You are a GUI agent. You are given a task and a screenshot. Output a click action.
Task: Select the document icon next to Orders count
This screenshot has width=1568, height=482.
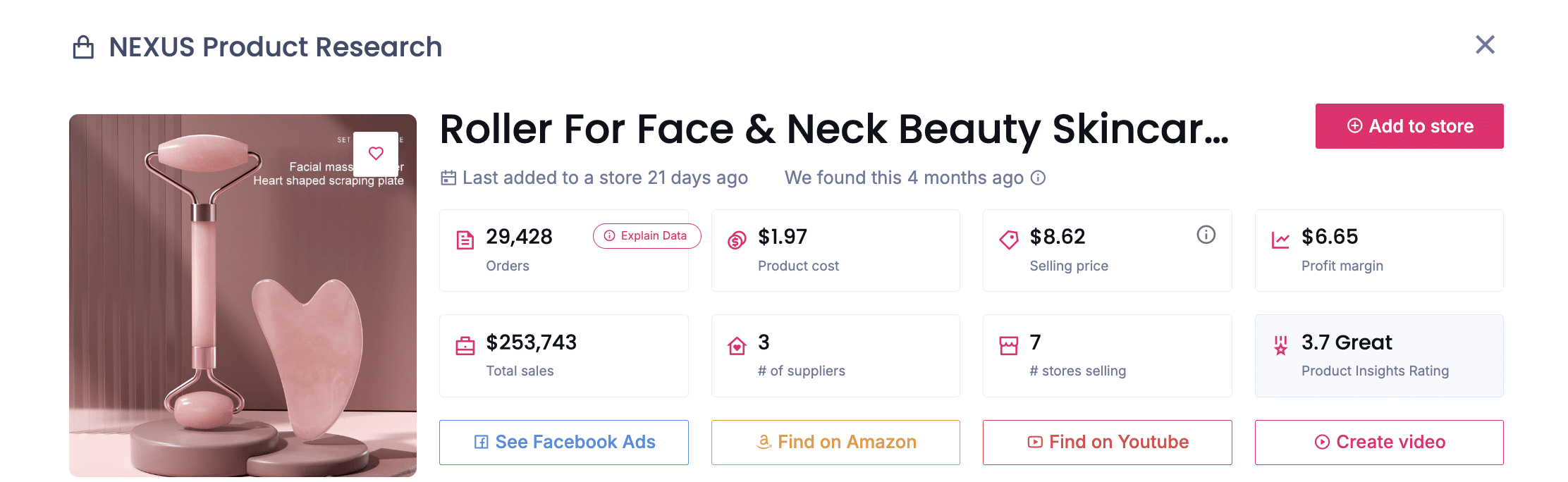pos(465,240)
